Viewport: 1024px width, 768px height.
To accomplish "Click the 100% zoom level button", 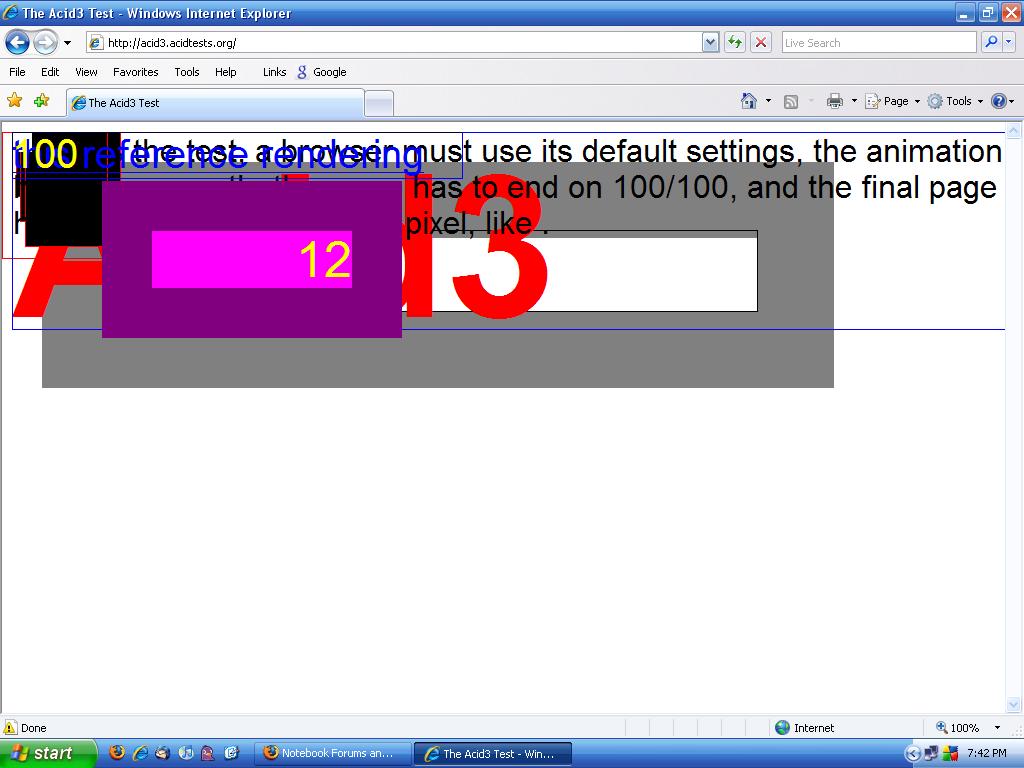I will point(957,728).
